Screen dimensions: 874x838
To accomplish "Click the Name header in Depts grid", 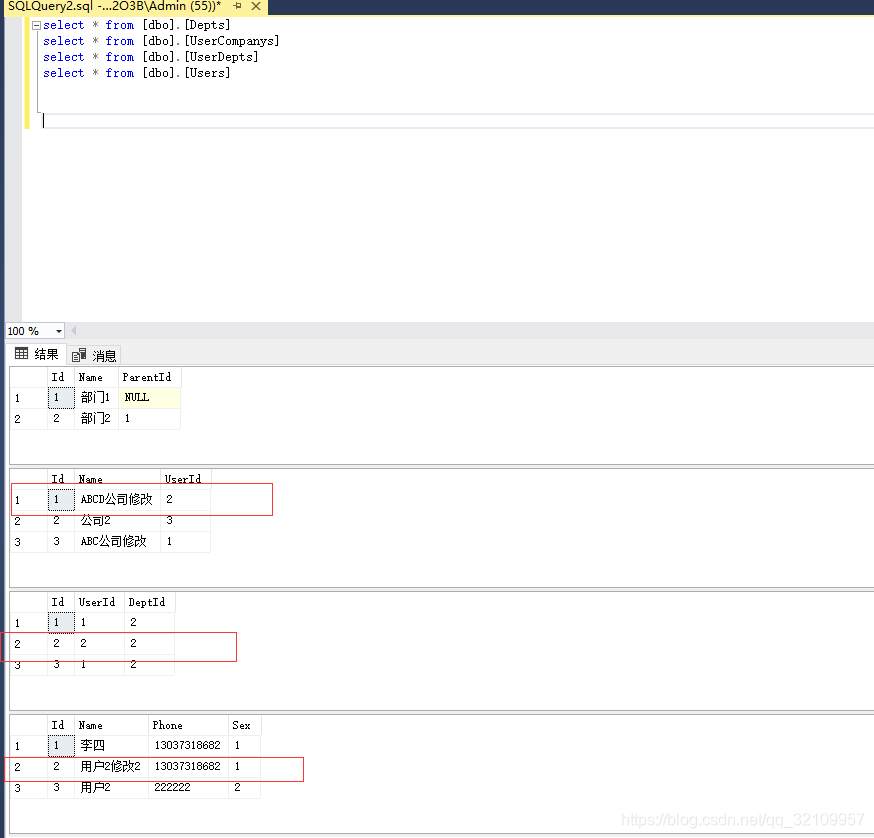I will coord(96,377).
